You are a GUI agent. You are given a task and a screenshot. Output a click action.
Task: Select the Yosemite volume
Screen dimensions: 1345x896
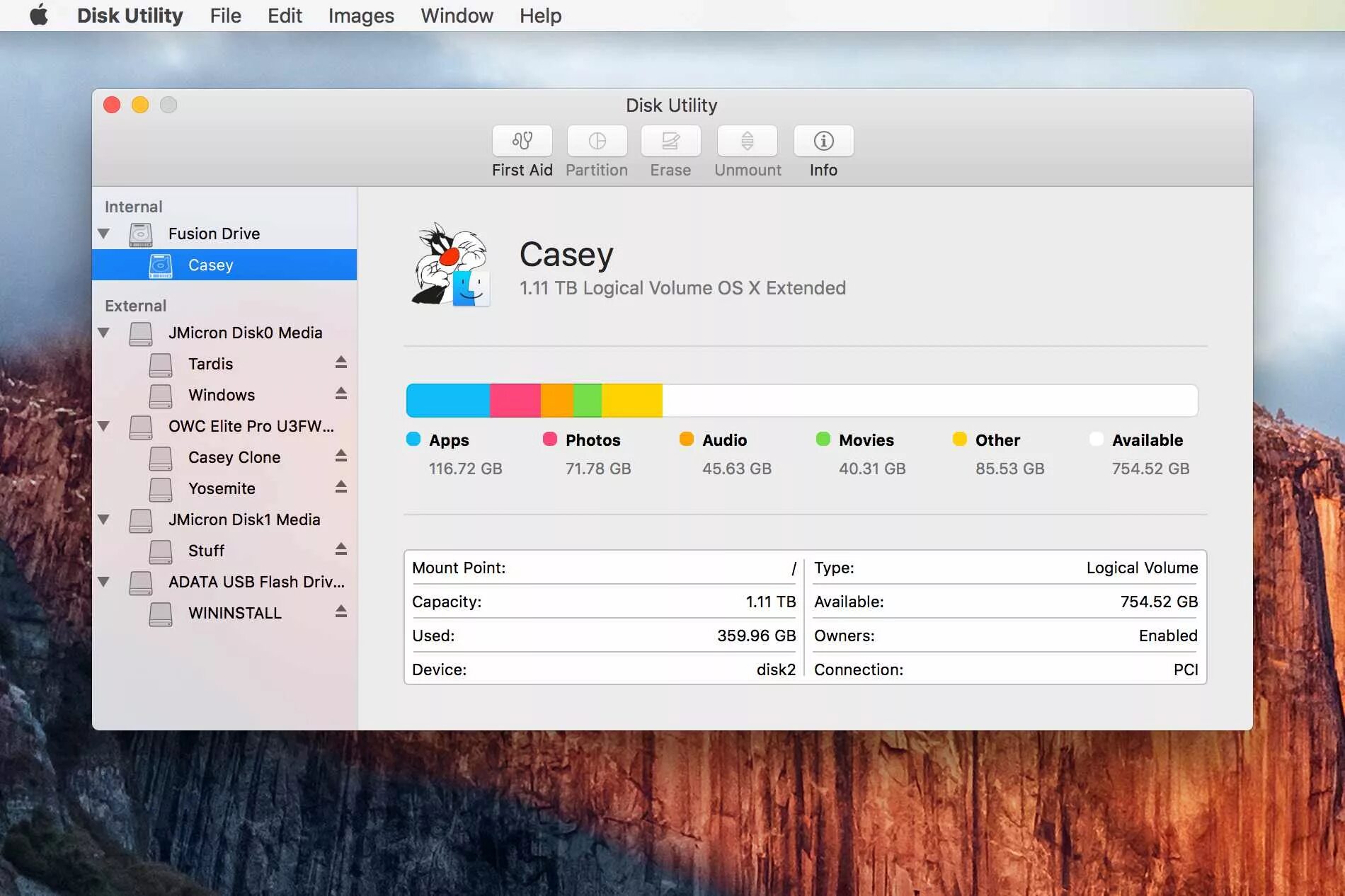pos(224,488)
